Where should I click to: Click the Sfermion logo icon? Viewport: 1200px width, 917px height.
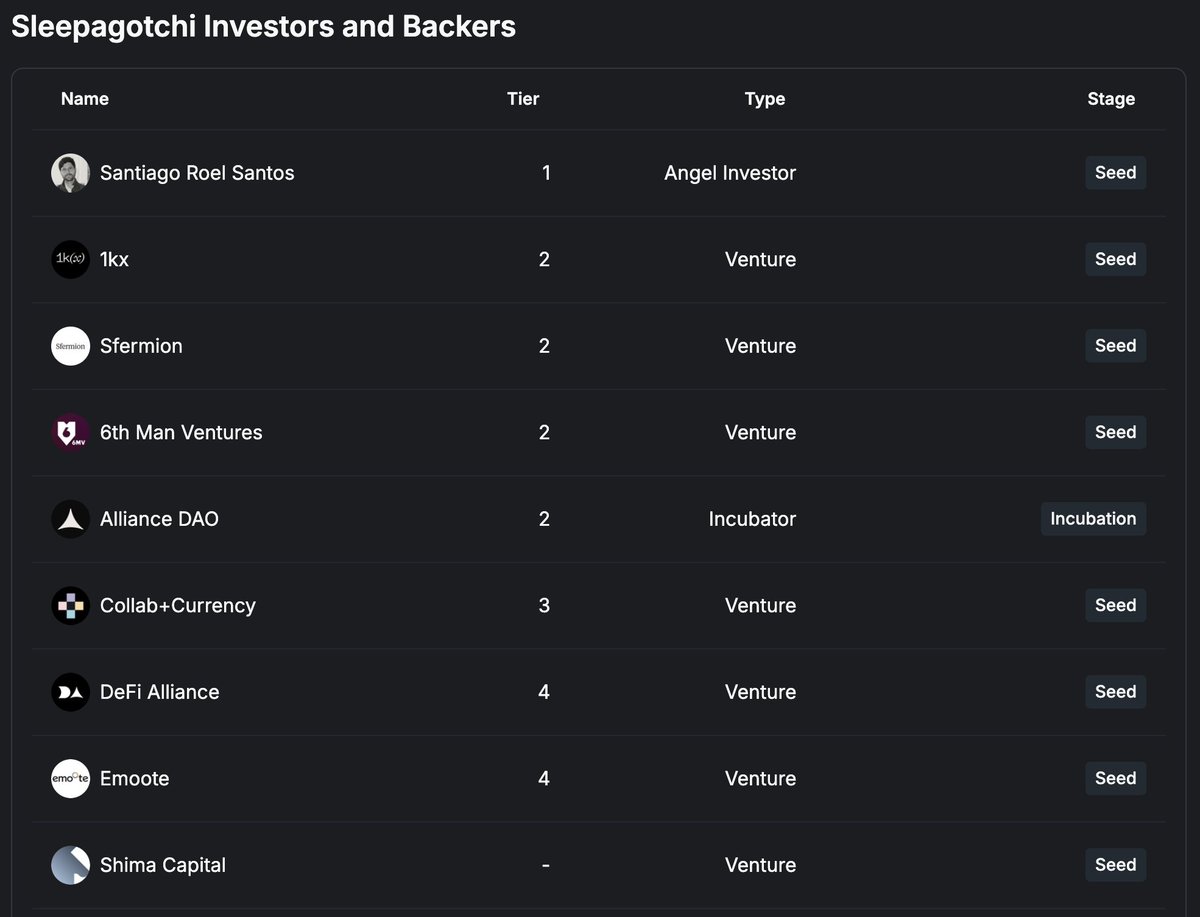(x=70, y=346)
